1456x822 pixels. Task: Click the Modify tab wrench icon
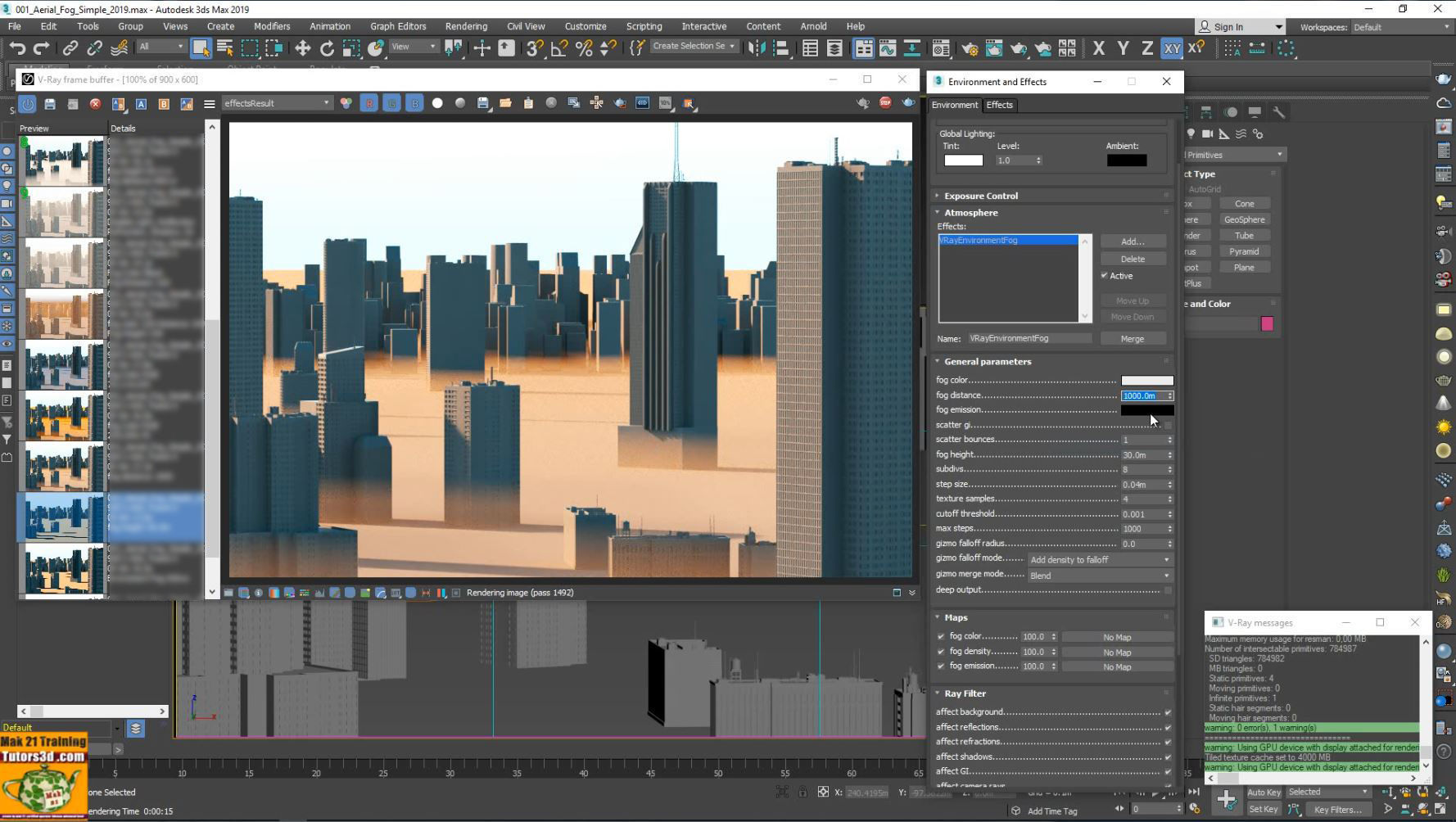coord(1278,111)
